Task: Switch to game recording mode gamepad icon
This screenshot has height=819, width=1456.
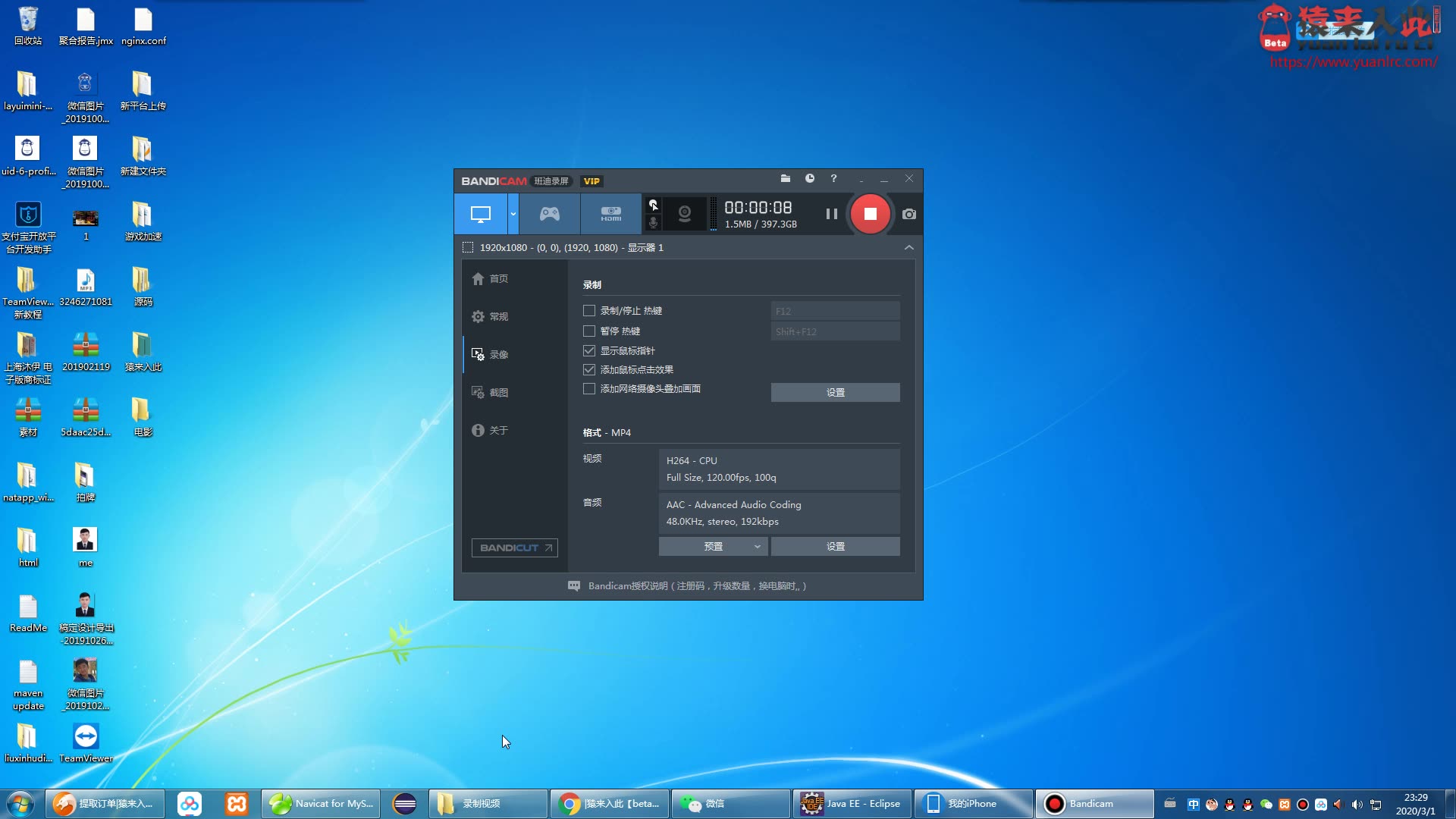Action: pos(550,214)
